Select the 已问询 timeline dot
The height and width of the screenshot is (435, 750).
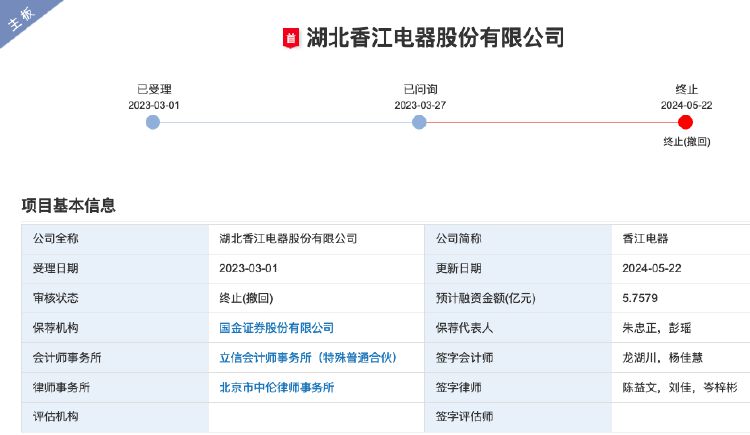click(419, 123)
